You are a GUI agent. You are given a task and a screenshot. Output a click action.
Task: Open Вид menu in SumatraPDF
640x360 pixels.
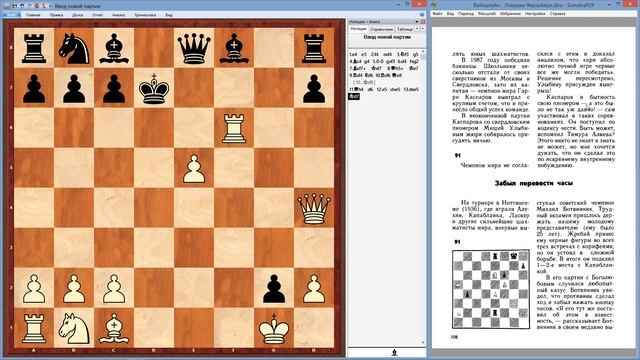click(450, 13)
